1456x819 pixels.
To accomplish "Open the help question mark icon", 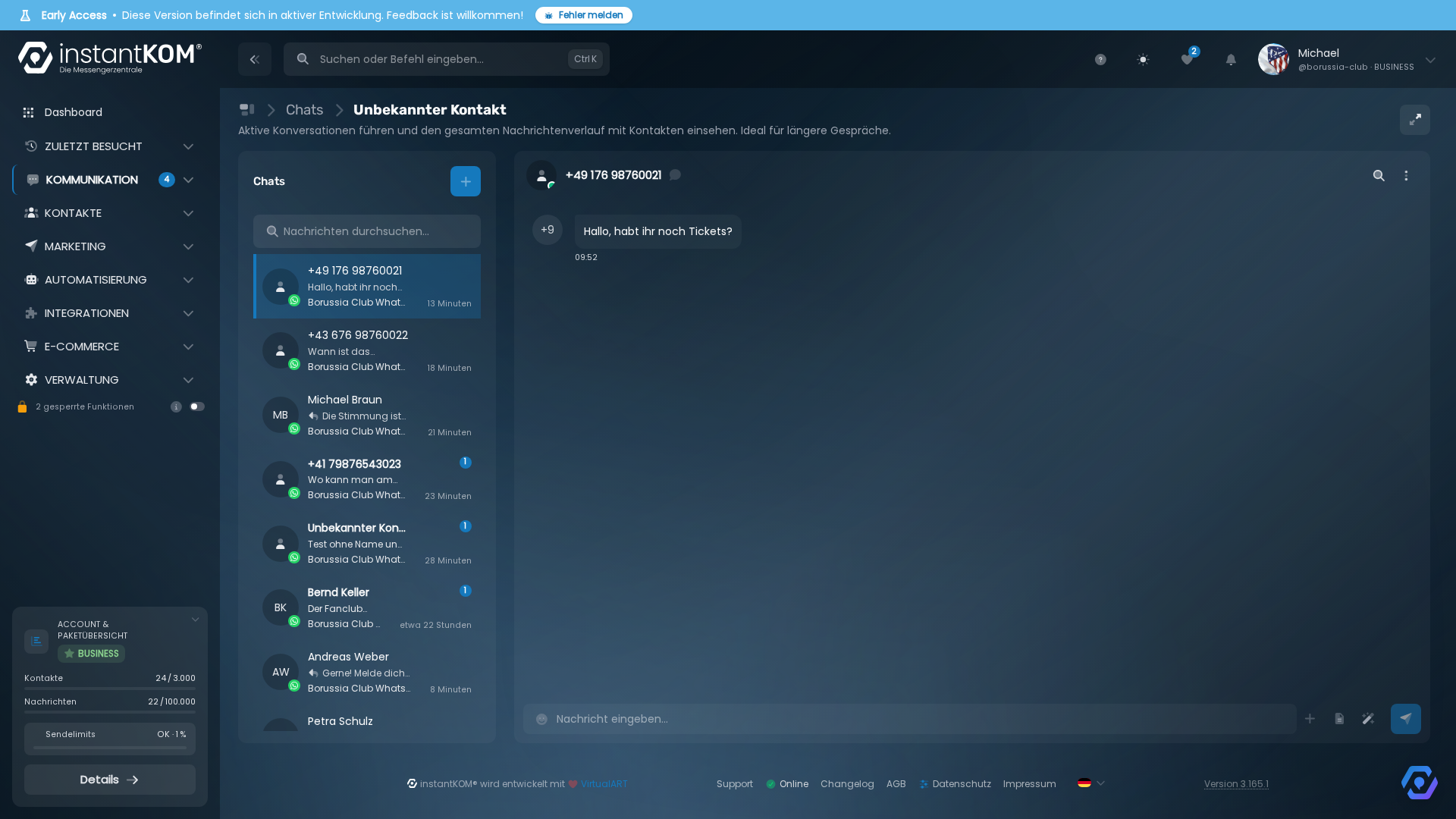I will tap(1100, 59).
